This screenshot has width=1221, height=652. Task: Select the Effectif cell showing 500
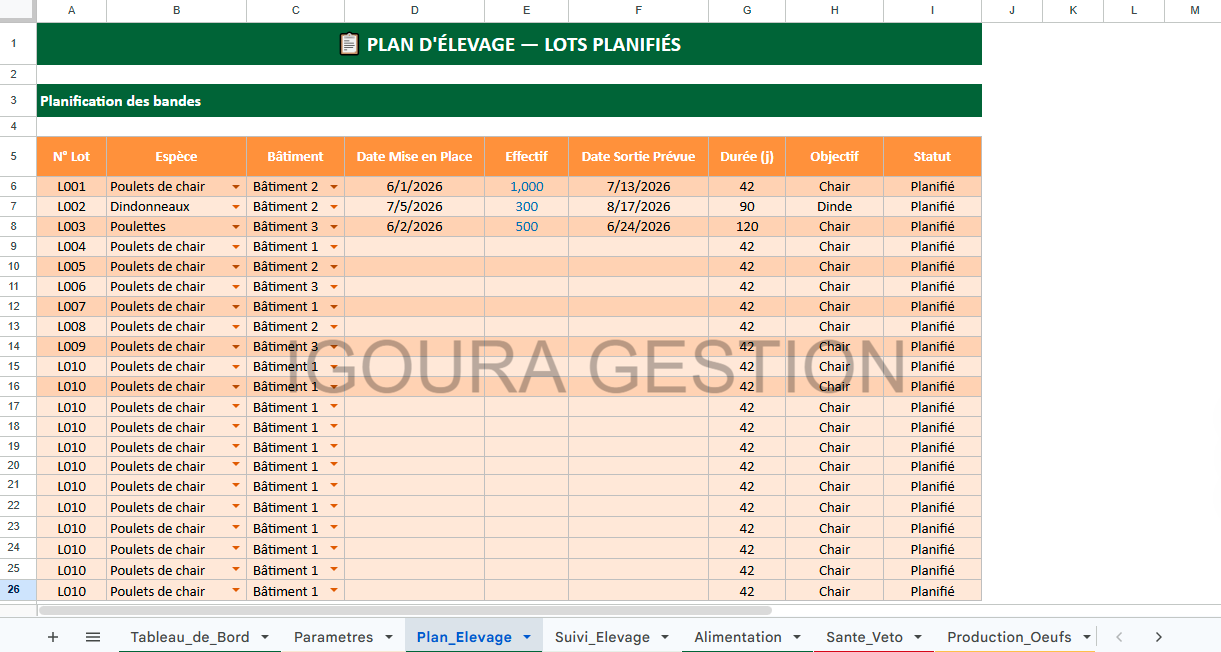click(527, 227)
